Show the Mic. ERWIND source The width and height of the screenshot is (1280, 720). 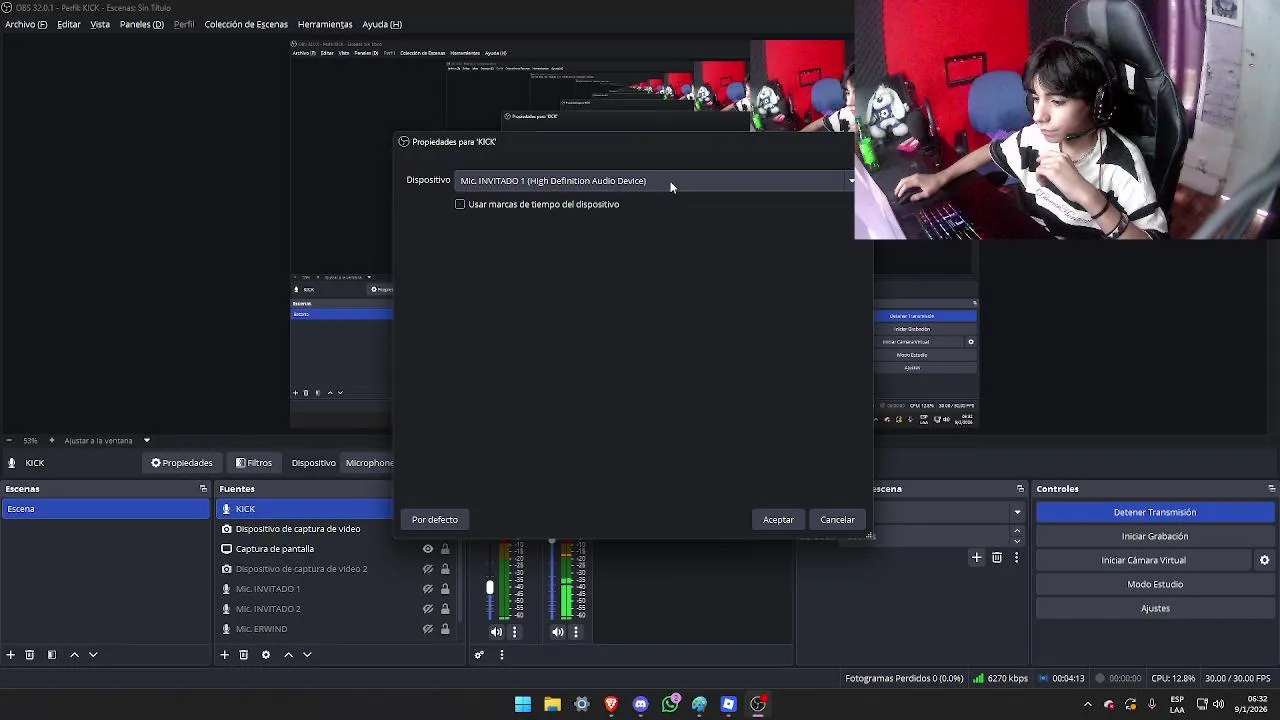[428, 628]
